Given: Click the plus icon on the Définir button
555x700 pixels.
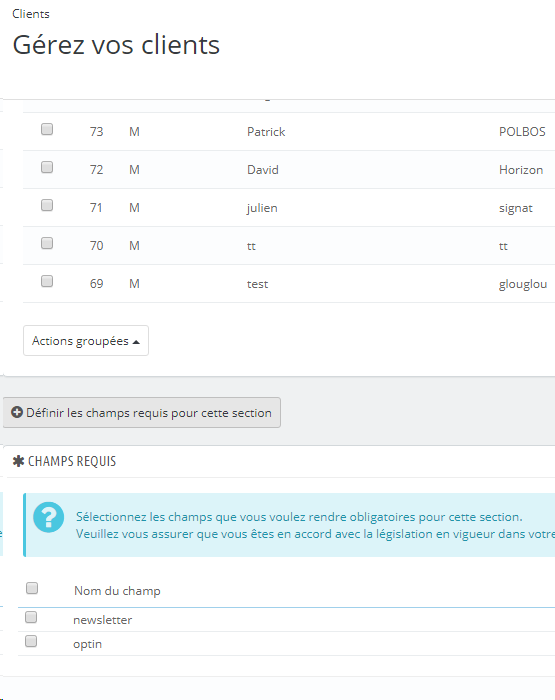Looking at the screenshot, I should tap(17, 412).
